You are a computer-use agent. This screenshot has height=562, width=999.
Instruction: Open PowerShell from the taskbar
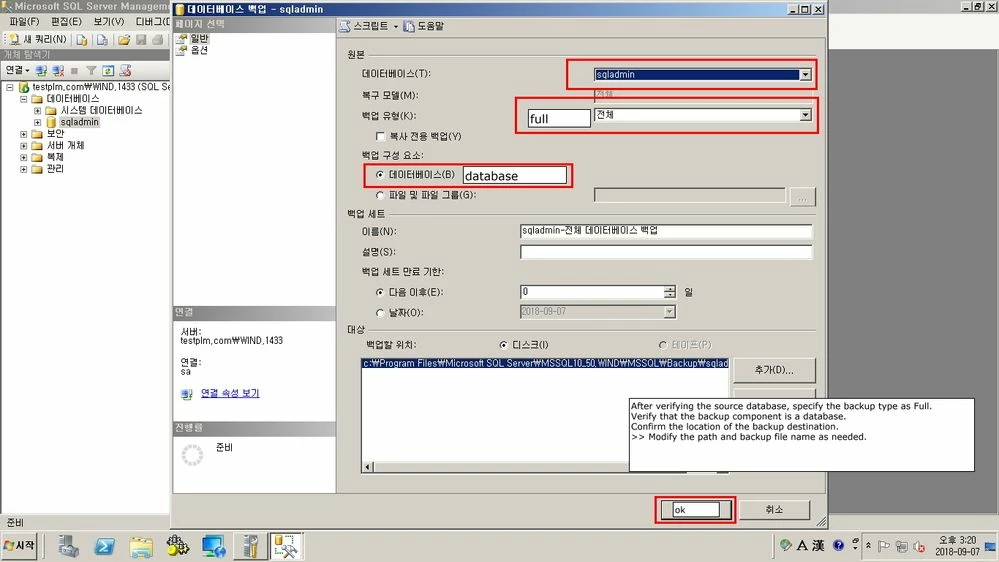point(104,546)
